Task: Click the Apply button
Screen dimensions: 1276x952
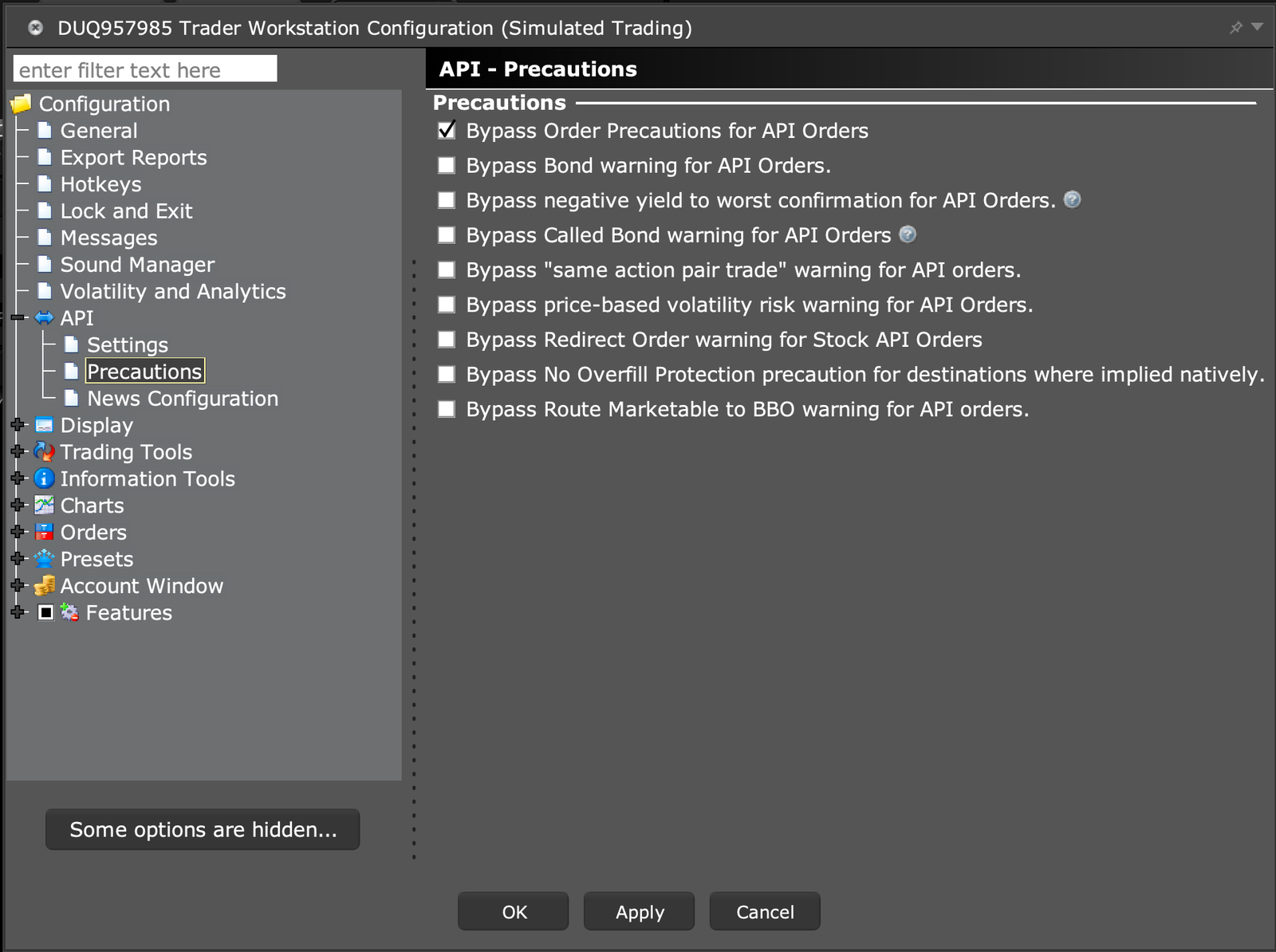Action: (639, 911)
